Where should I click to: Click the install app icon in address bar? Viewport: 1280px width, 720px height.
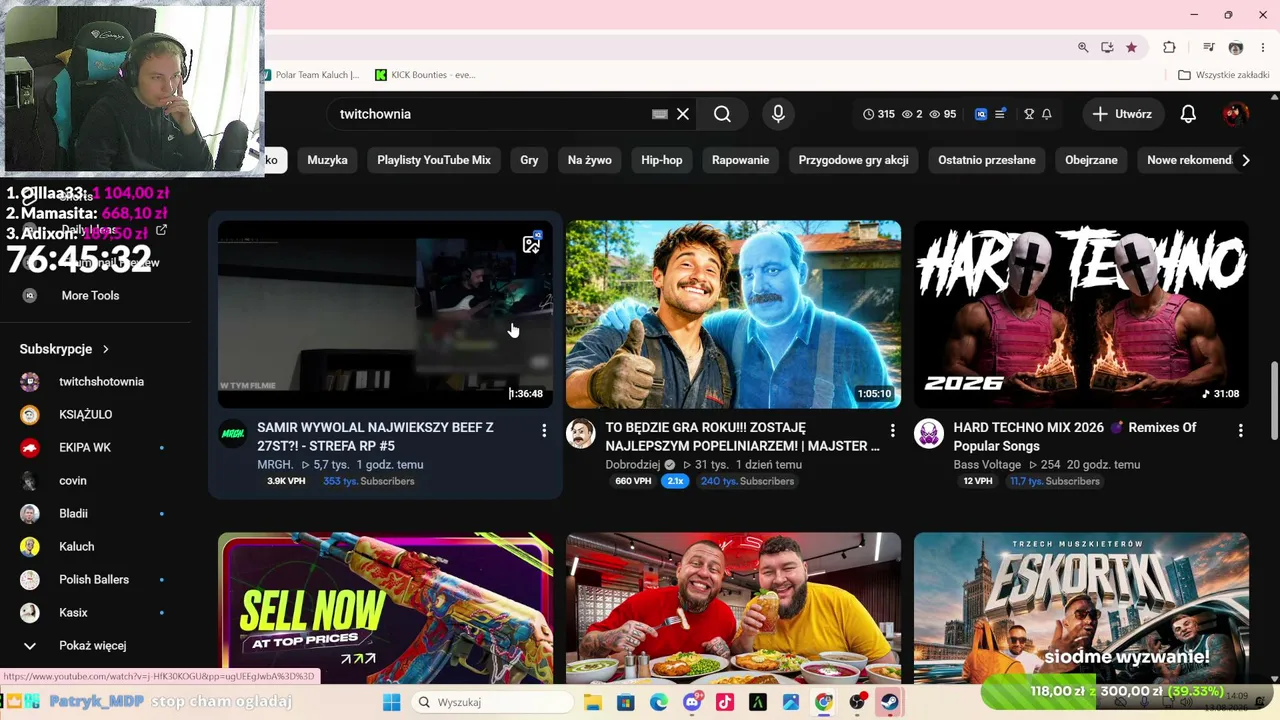[x=1107, y=47]
